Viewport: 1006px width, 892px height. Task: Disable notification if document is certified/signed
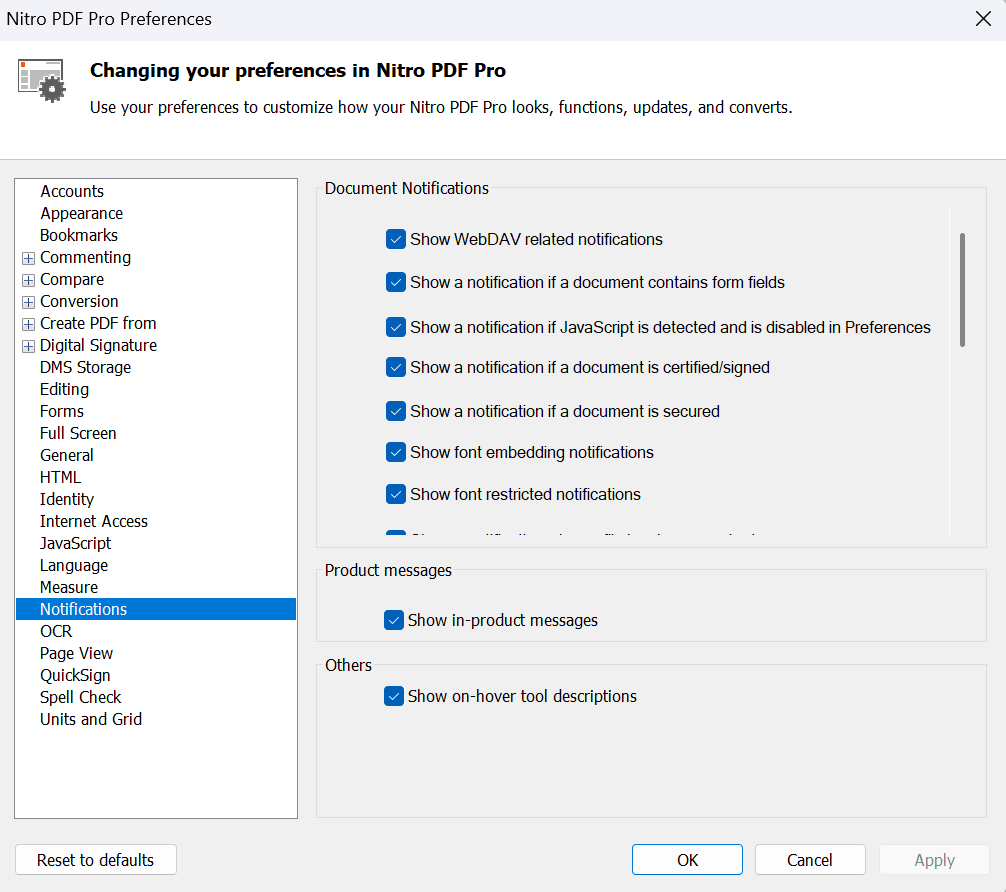point(396,367)
